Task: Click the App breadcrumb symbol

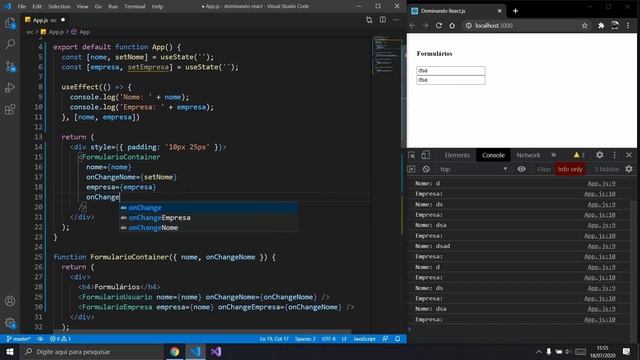Action: (x=80, y=32)
